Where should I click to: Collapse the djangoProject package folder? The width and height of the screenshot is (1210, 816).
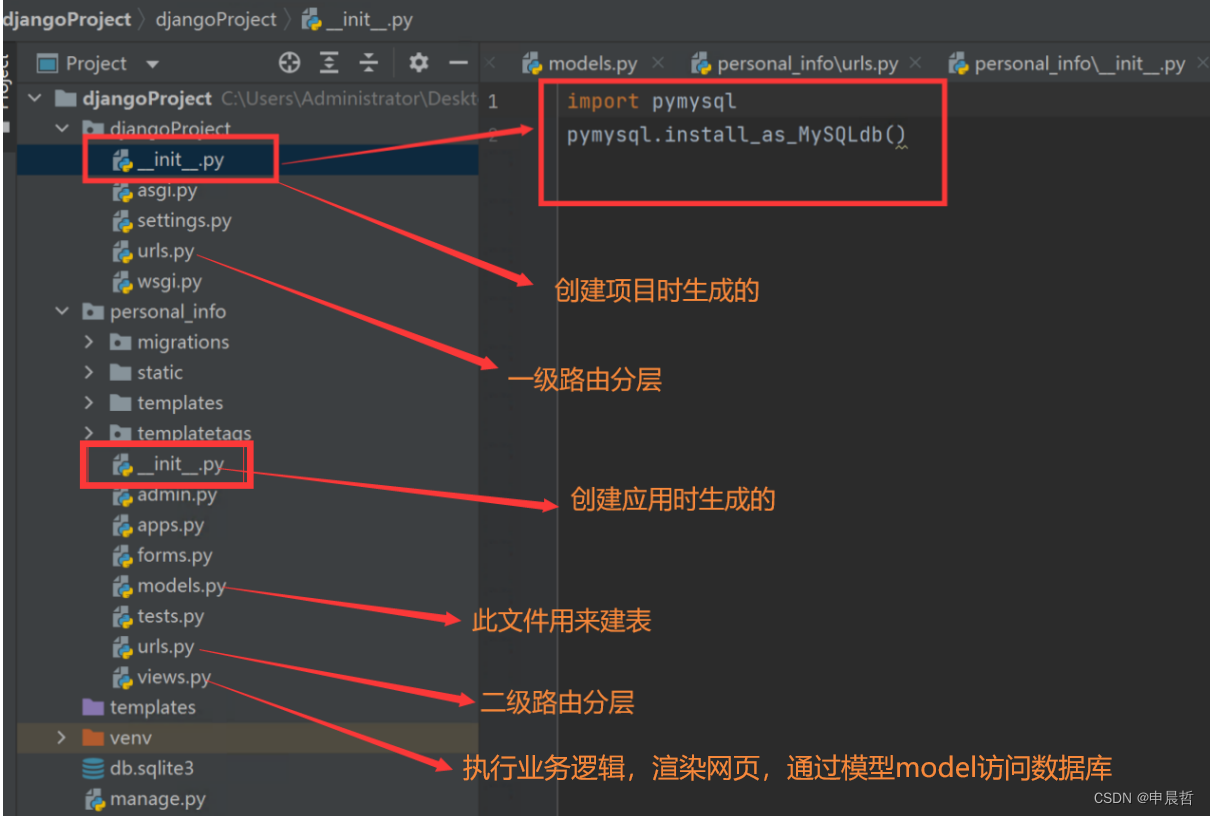(x=62, y=128)
